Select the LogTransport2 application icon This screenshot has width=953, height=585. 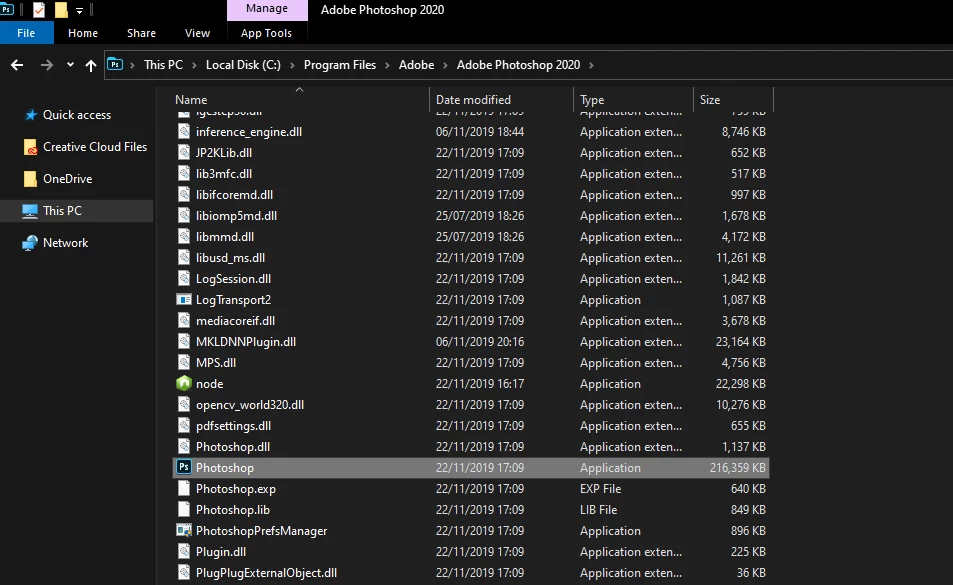coord(184,299)
